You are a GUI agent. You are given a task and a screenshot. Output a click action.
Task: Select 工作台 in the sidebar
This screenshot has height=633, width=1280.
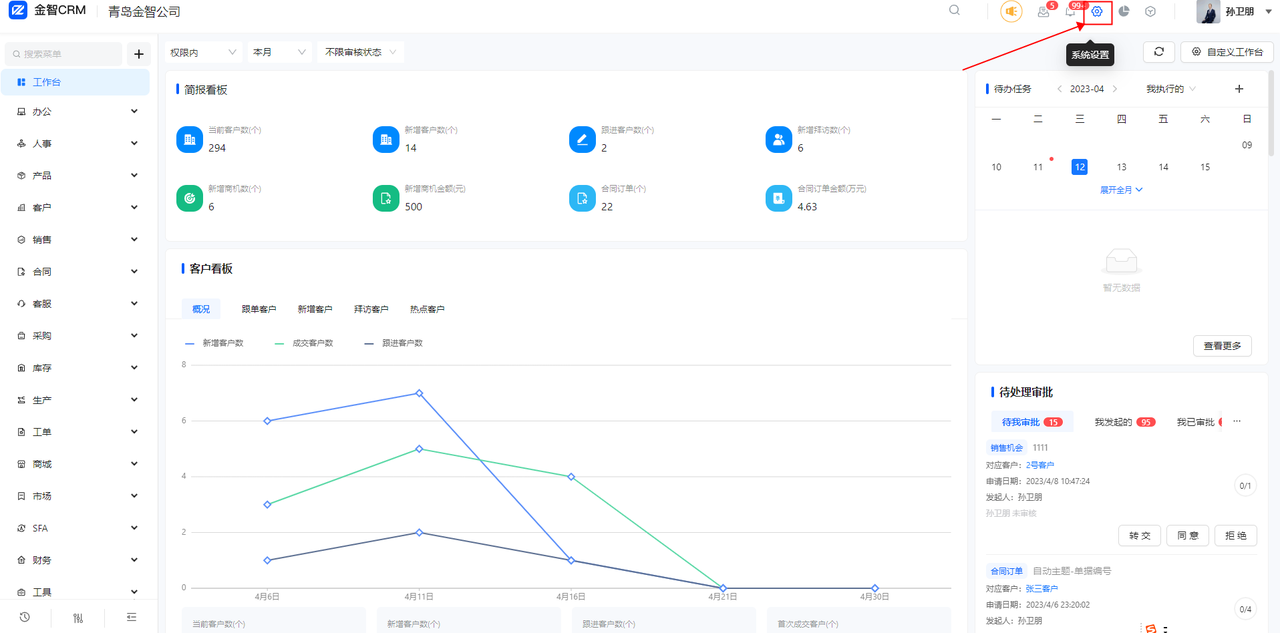[77, 82]
